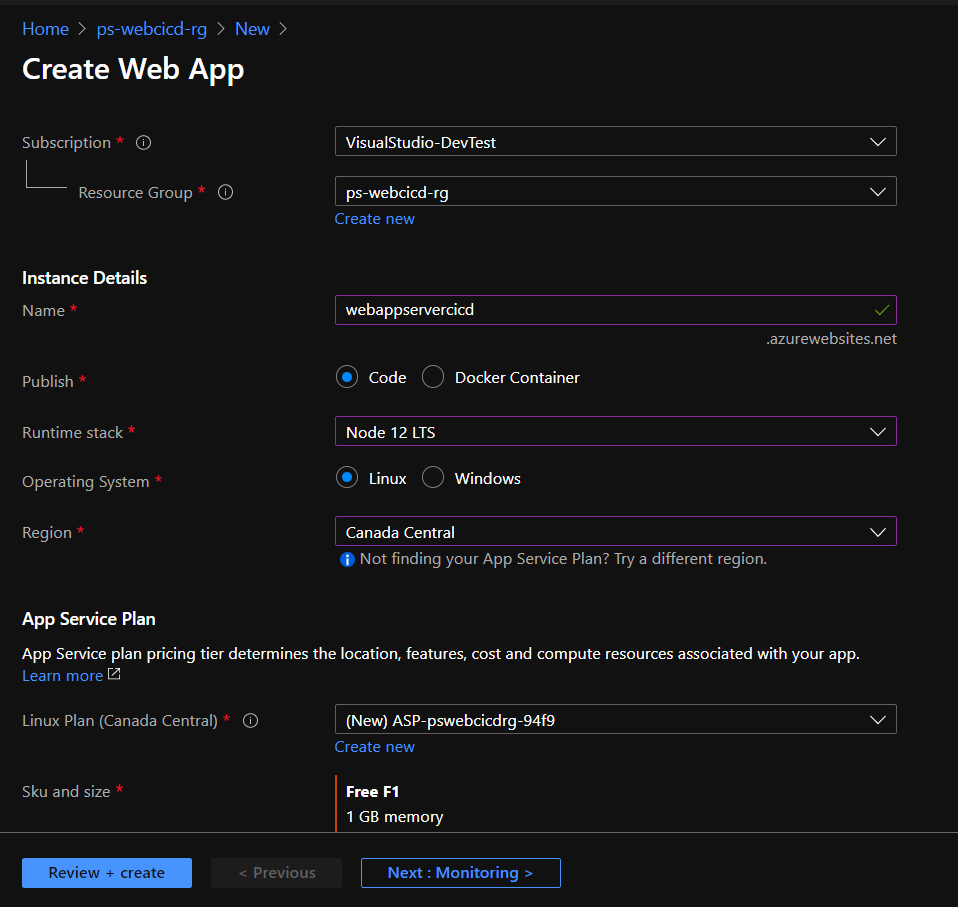Image resolution: width=958 pixels, height=907 pixels.
Task: Expand the Linux Plan dropdown
Action: [x=878, y=719]
